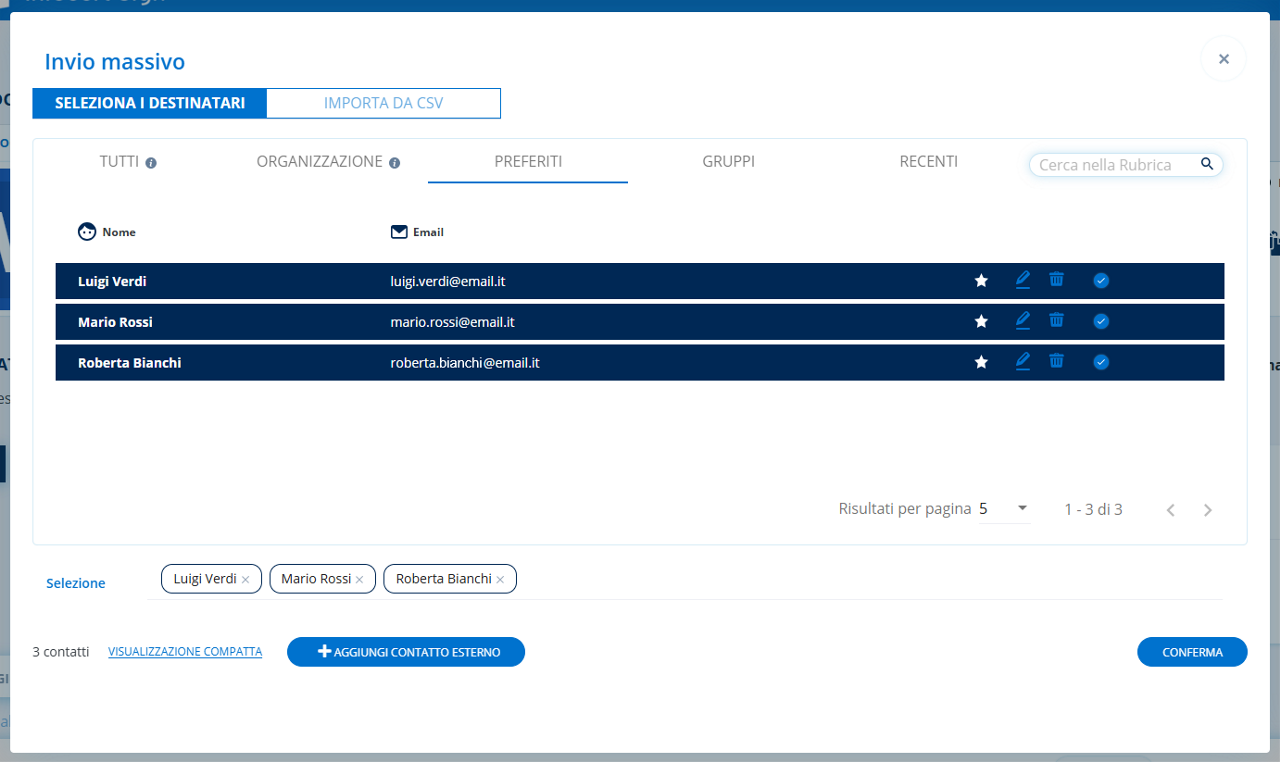The image size is (1280, 762).
Task: Open the RECENTI tab
Action: (x=928, y=161)
